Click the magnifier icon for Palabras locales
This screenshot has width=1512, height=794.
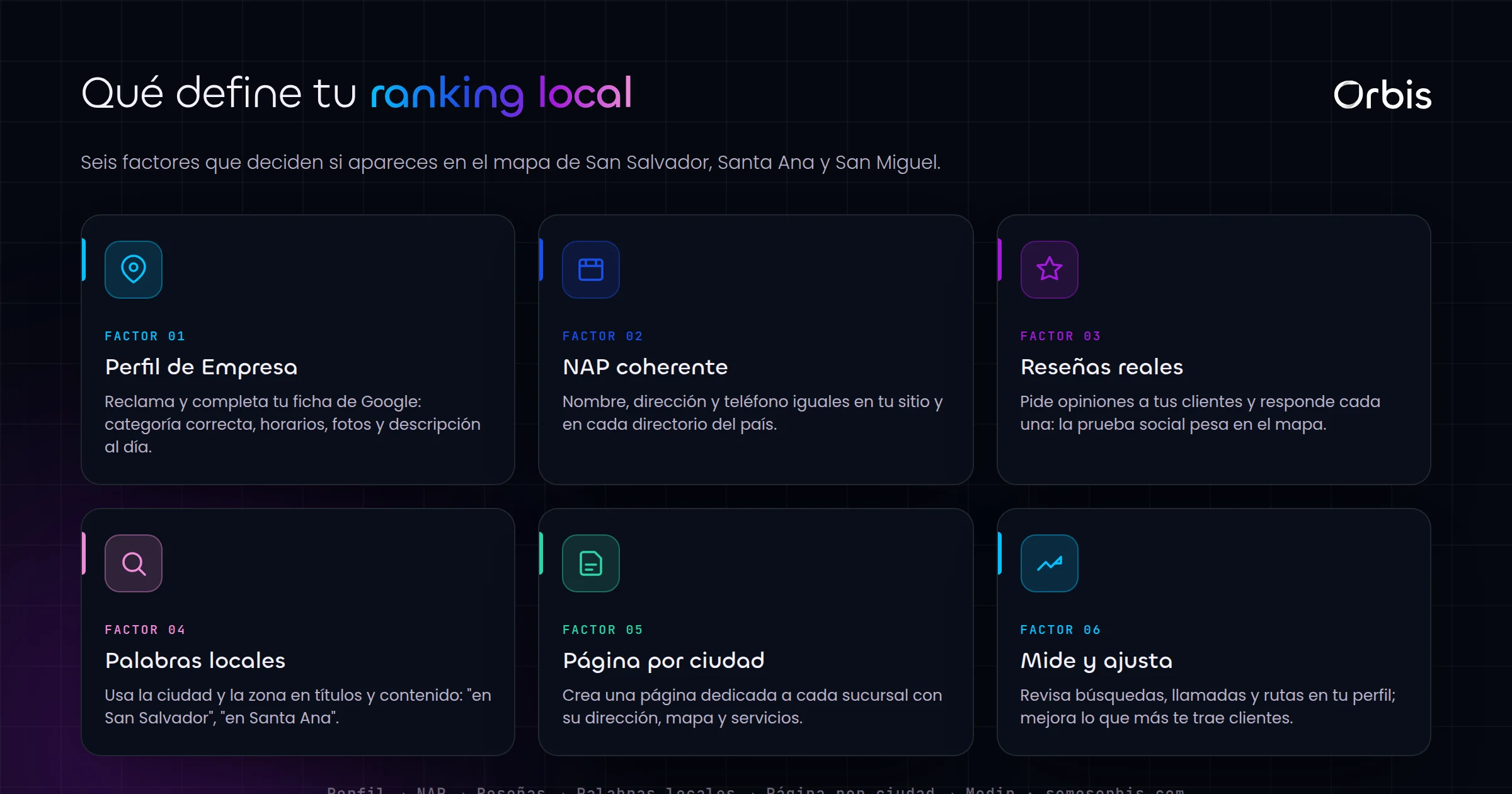(134, 563)
